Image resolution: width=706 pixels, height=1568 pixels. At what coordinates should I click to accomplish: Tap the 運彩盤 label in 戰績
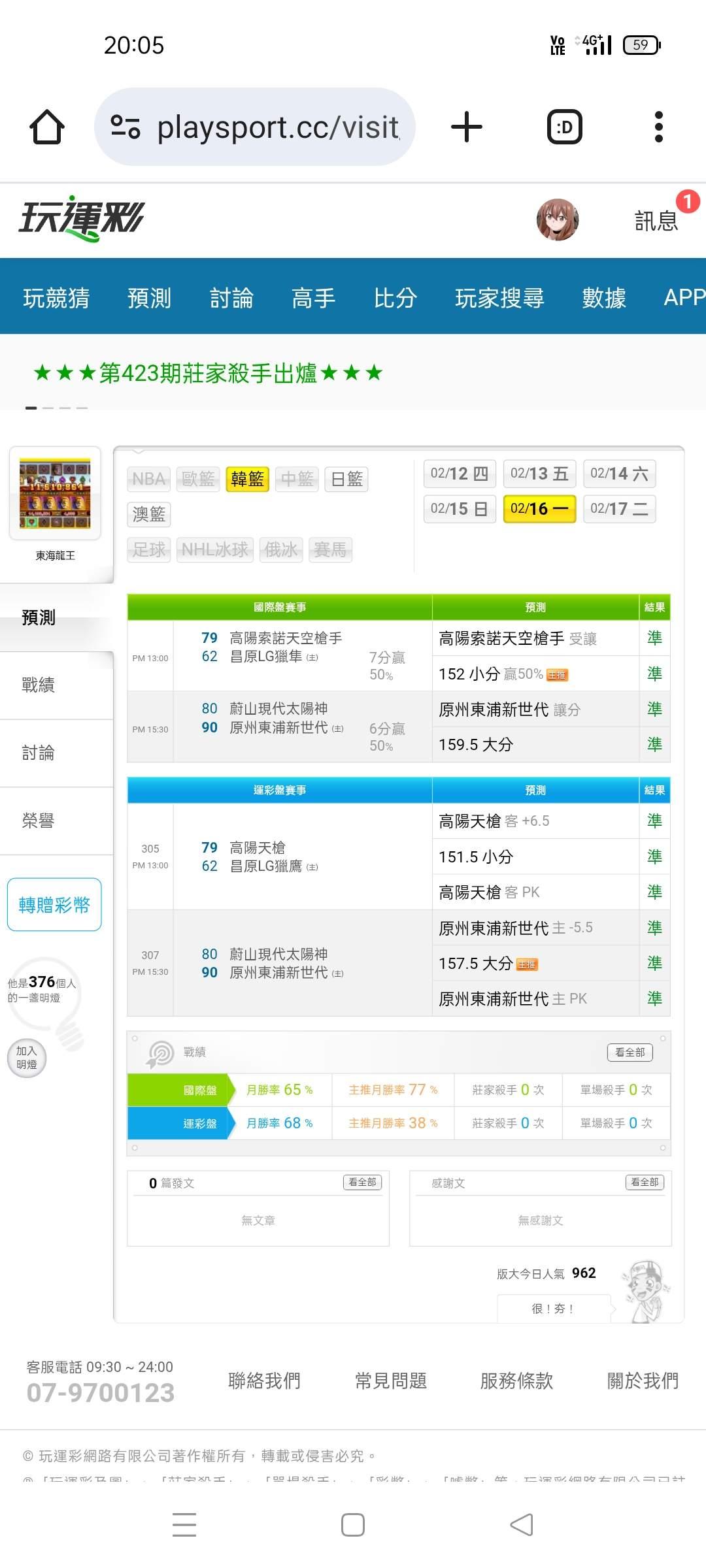pyautogui.click(x=199, y=1124)
